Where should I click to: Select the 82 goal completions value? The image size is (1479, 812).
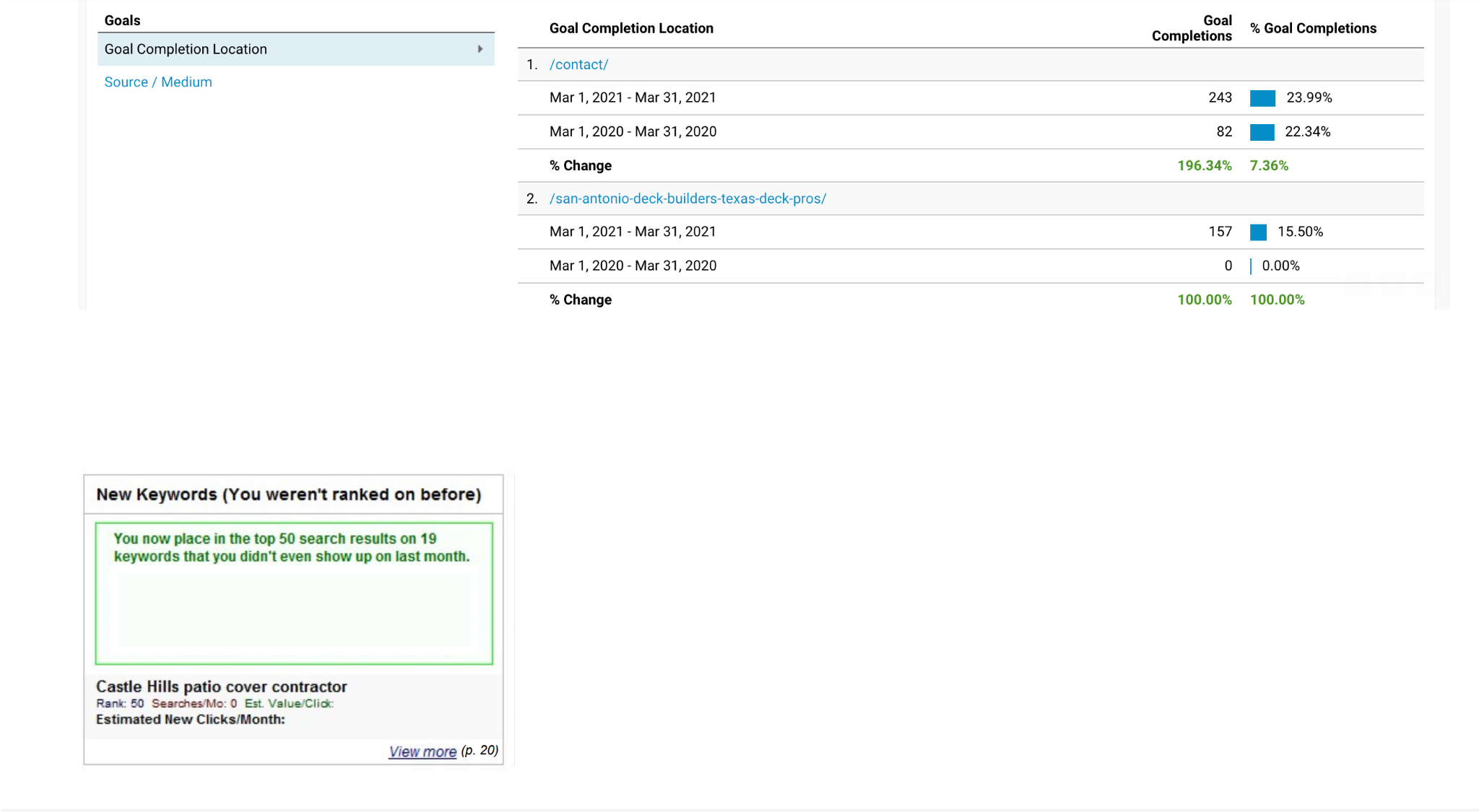click(1224, 131)
